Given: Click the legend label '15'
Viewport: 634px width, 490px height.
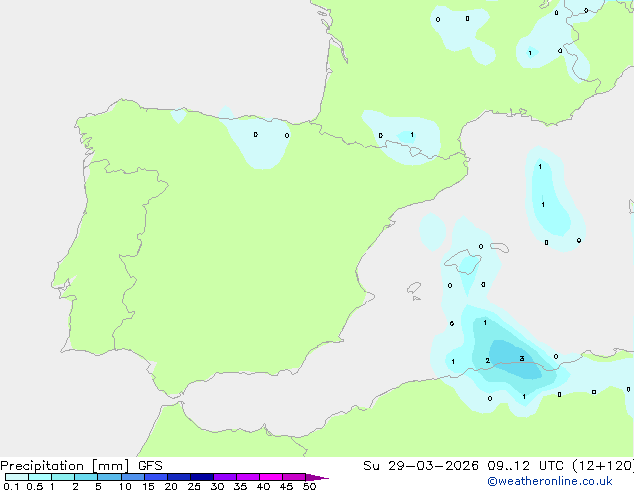Looking at the screenshot, I should pos(148,486).
